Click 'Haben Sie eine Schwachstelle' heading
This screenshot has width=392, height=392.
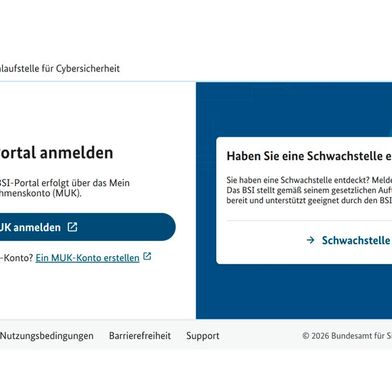click(x=309, y=156)
